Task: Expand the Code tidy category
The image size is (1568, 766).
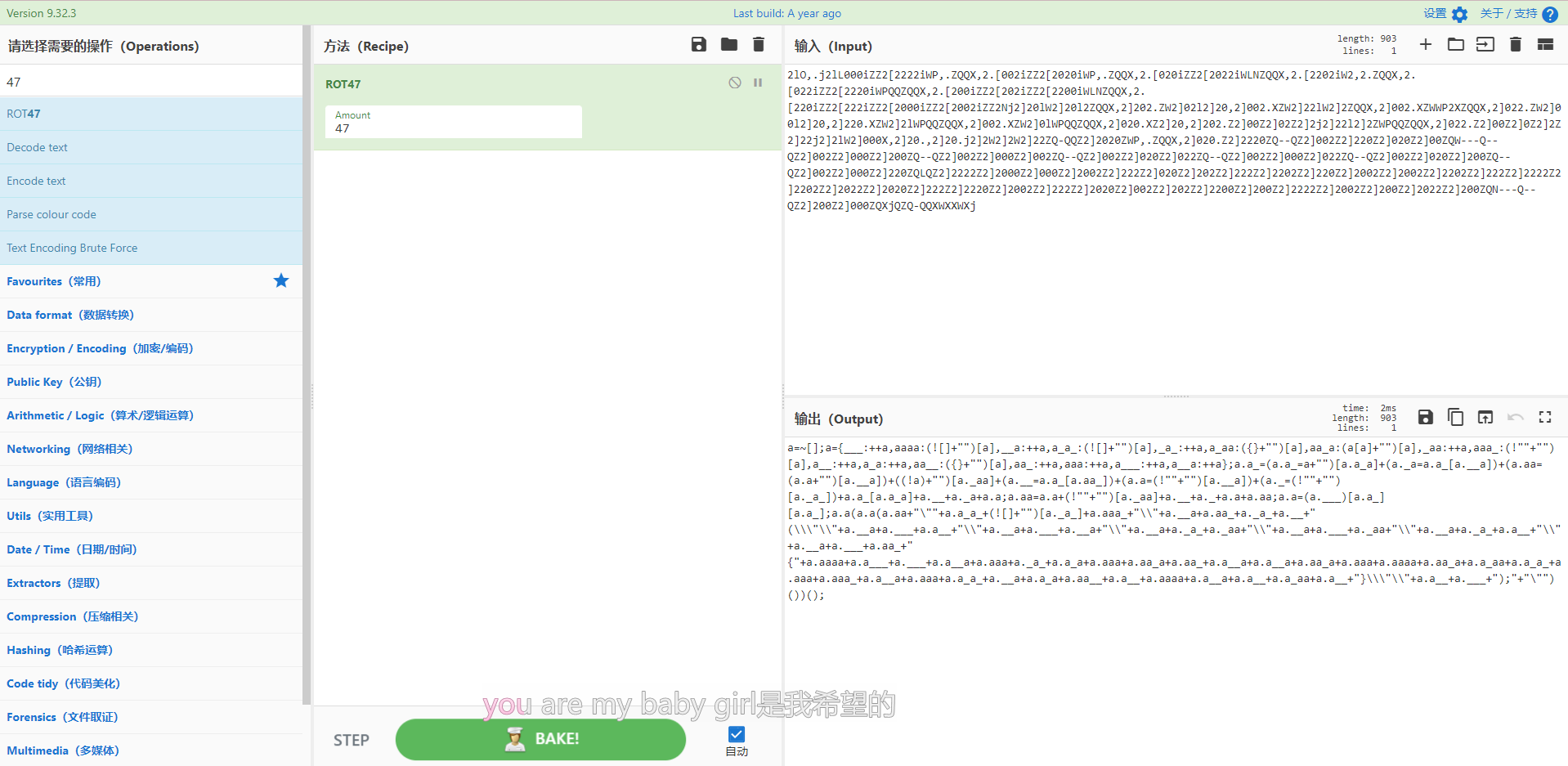Action: [x=151, y=683]
